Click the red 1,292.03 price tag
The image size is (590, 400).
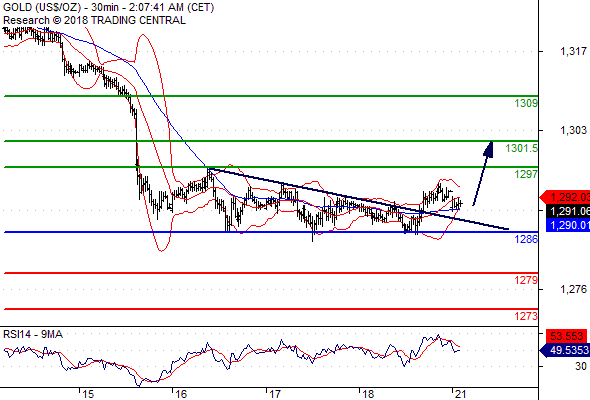pos(565,197)
